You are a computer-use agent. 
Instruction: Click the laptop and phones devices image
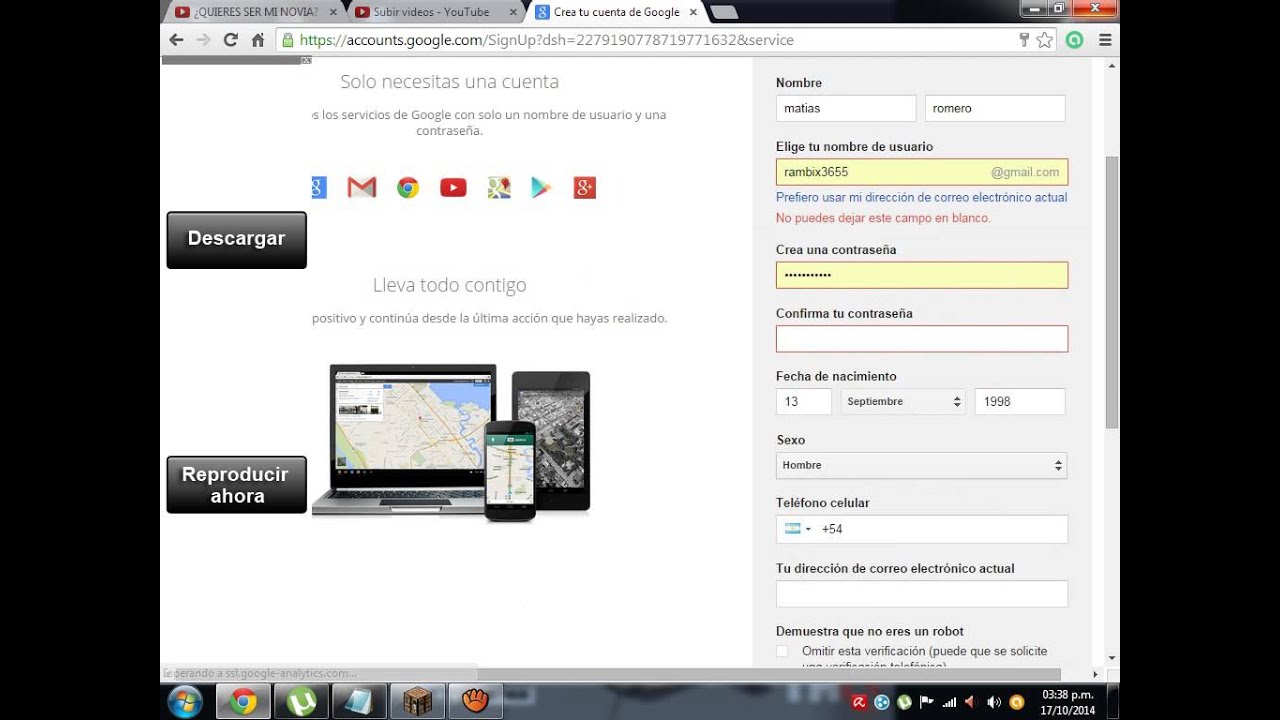click(451, 443)
